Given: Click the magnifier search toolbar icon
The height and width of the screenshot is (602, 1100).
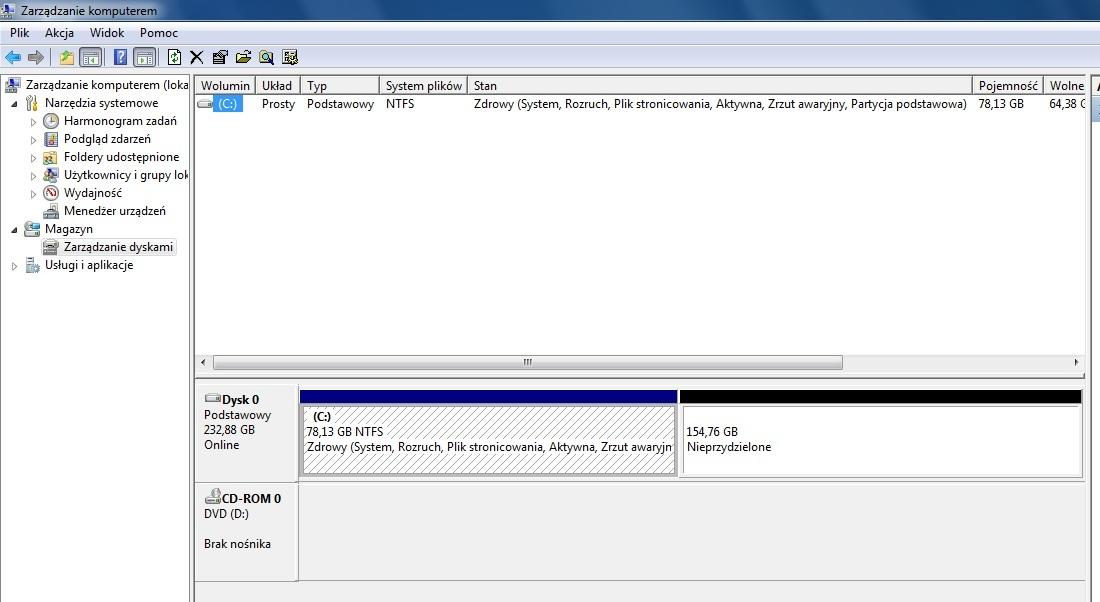Looking at the screenshot, I should 267,57.
